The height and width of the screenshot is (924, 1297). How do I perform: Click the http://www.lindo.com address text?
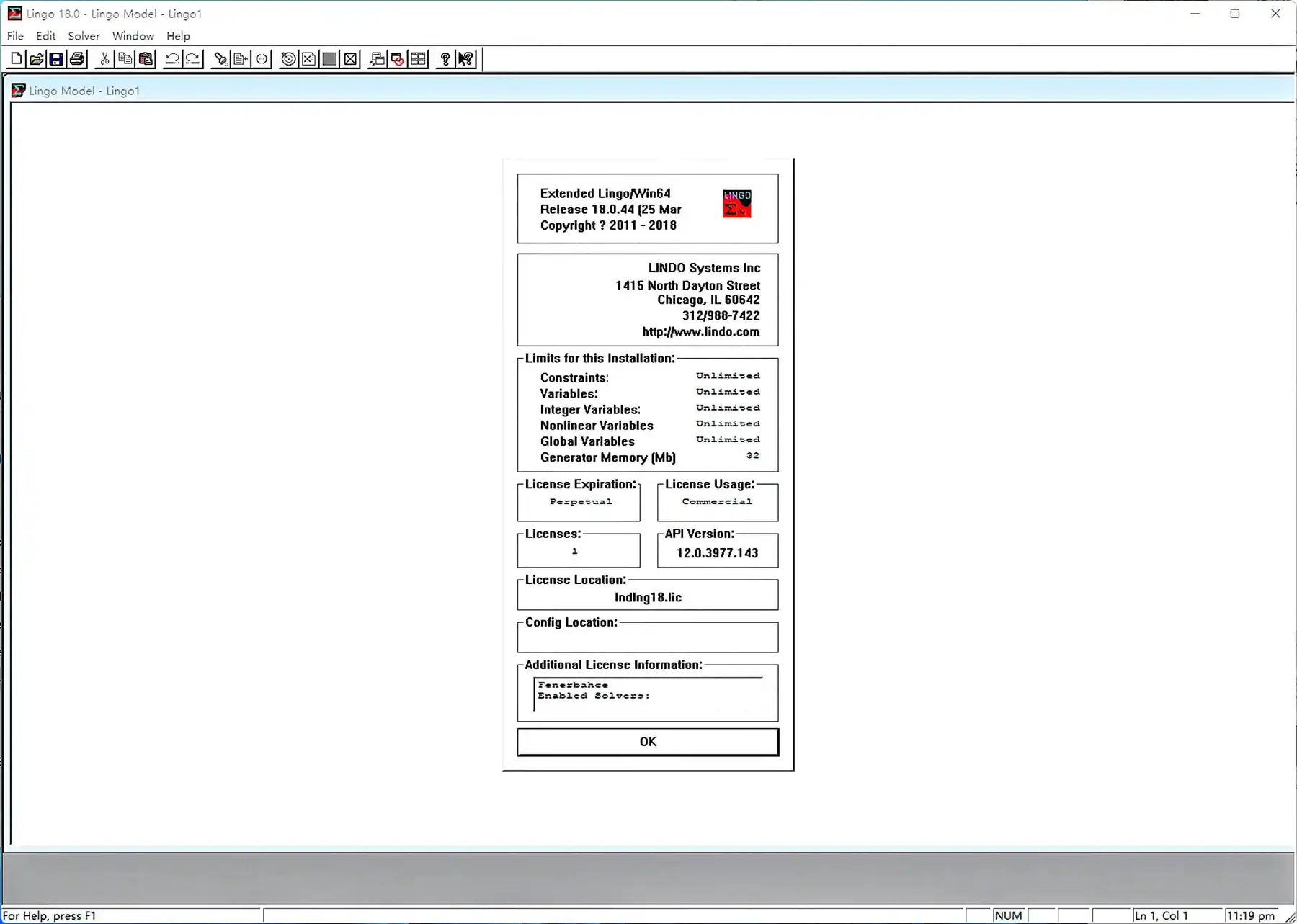tap(700, 332)
